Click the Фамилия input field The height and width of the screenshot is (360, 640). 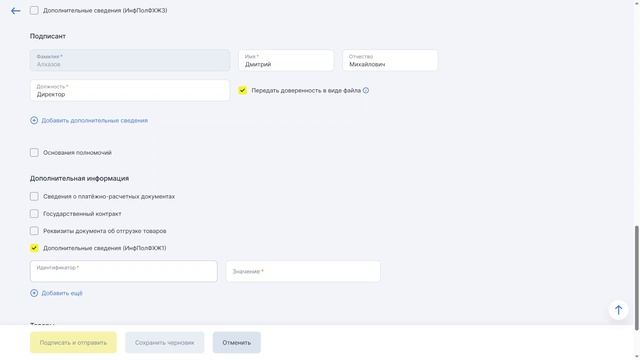[x=130, y=60]
